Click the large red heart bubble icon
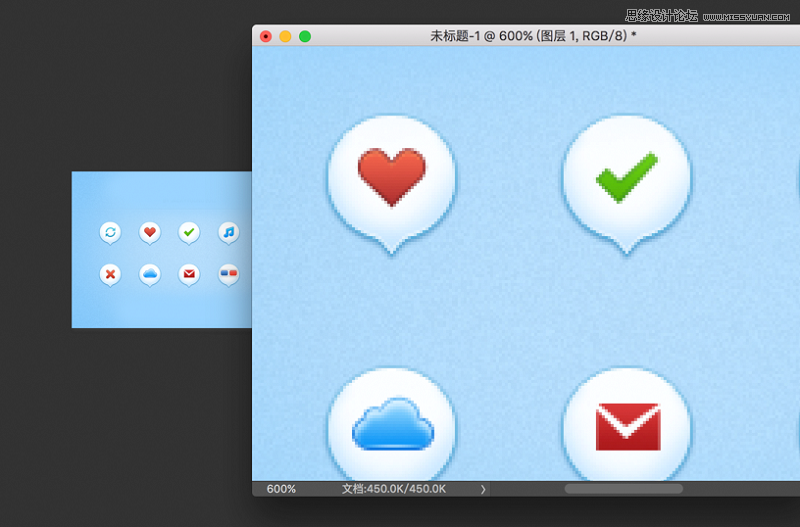The height and width of the screenshot is (527, 800). [391, 178]
